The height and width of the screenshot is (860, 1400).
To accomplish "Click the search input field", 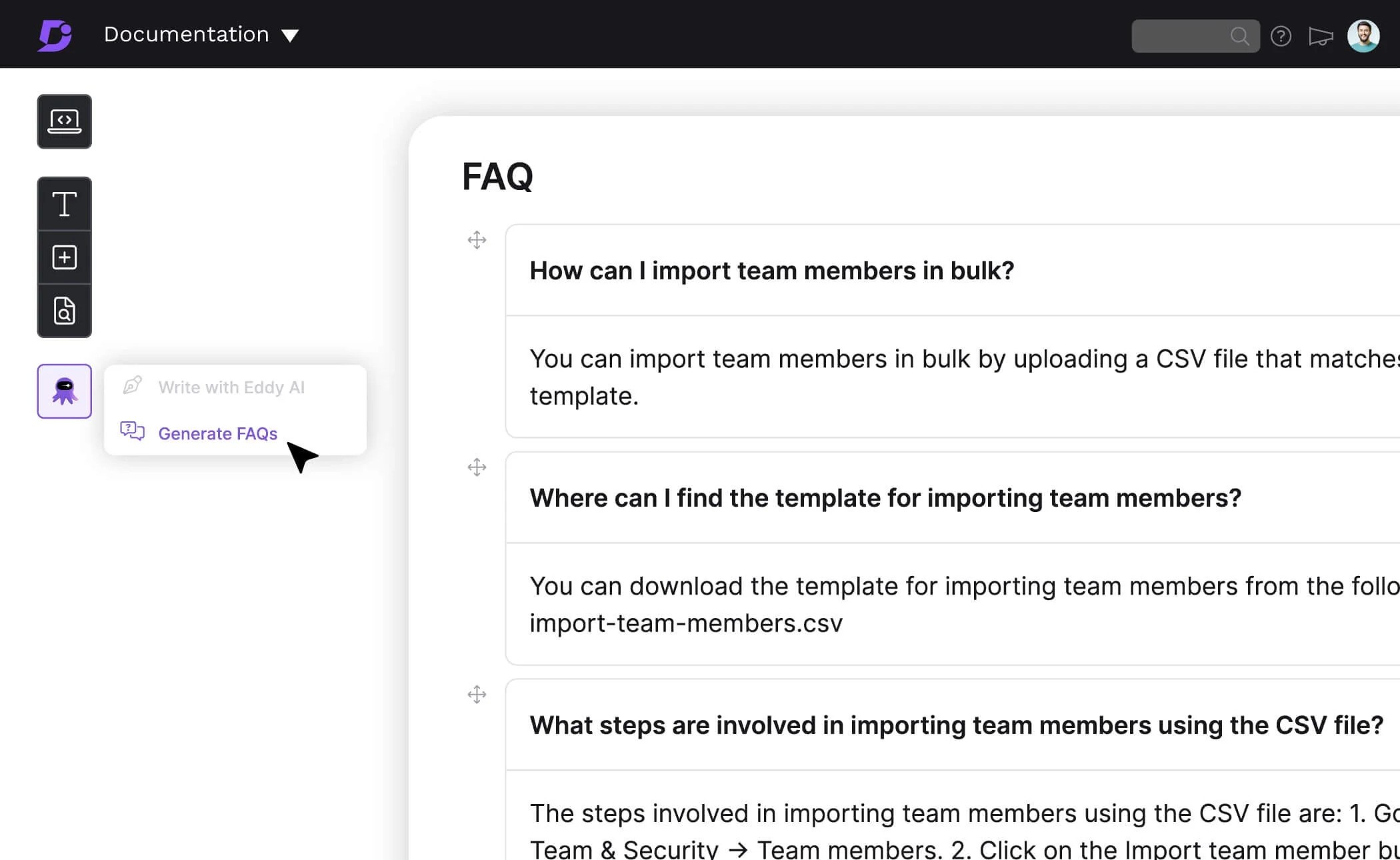I will point(1181,36).
